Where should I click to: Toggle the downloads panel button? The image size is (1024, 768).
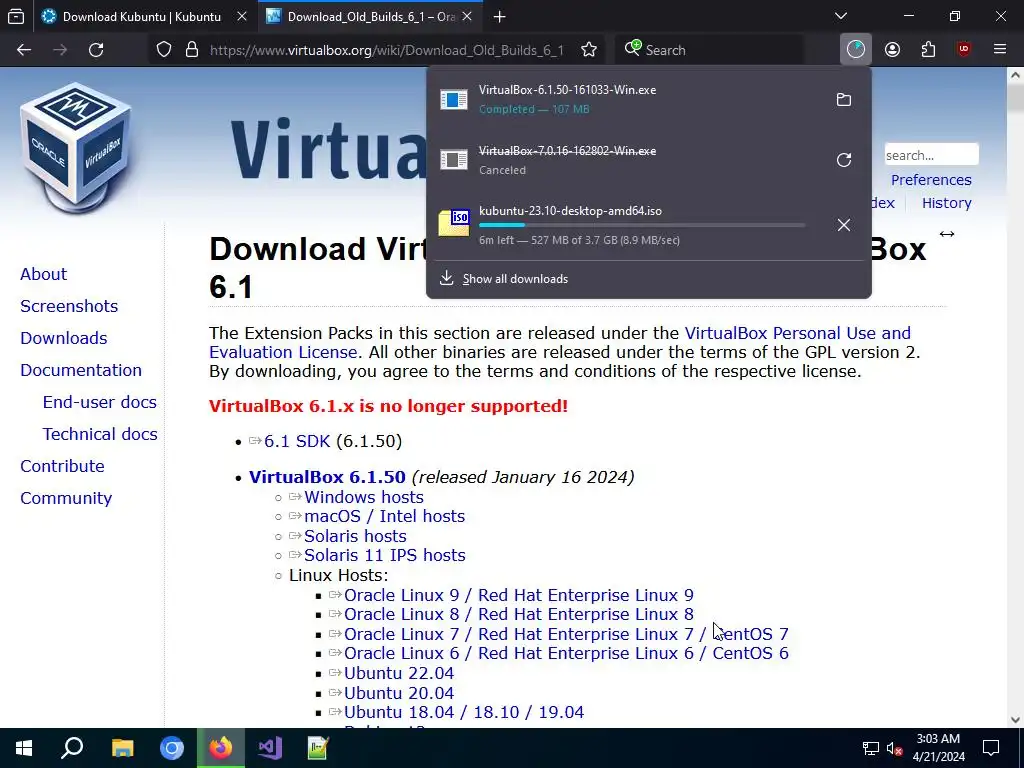(856, 50)
